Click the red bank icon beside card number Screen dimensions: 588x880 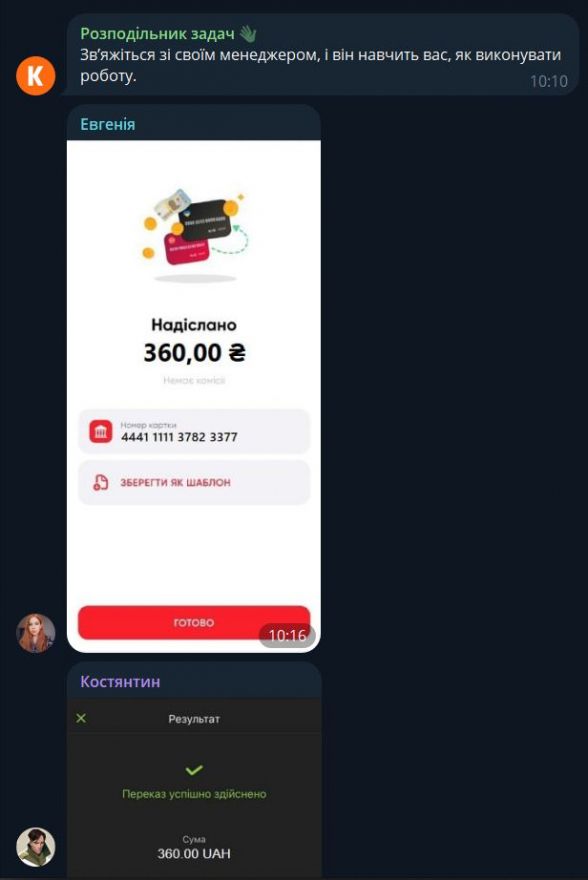click(101, 432)
